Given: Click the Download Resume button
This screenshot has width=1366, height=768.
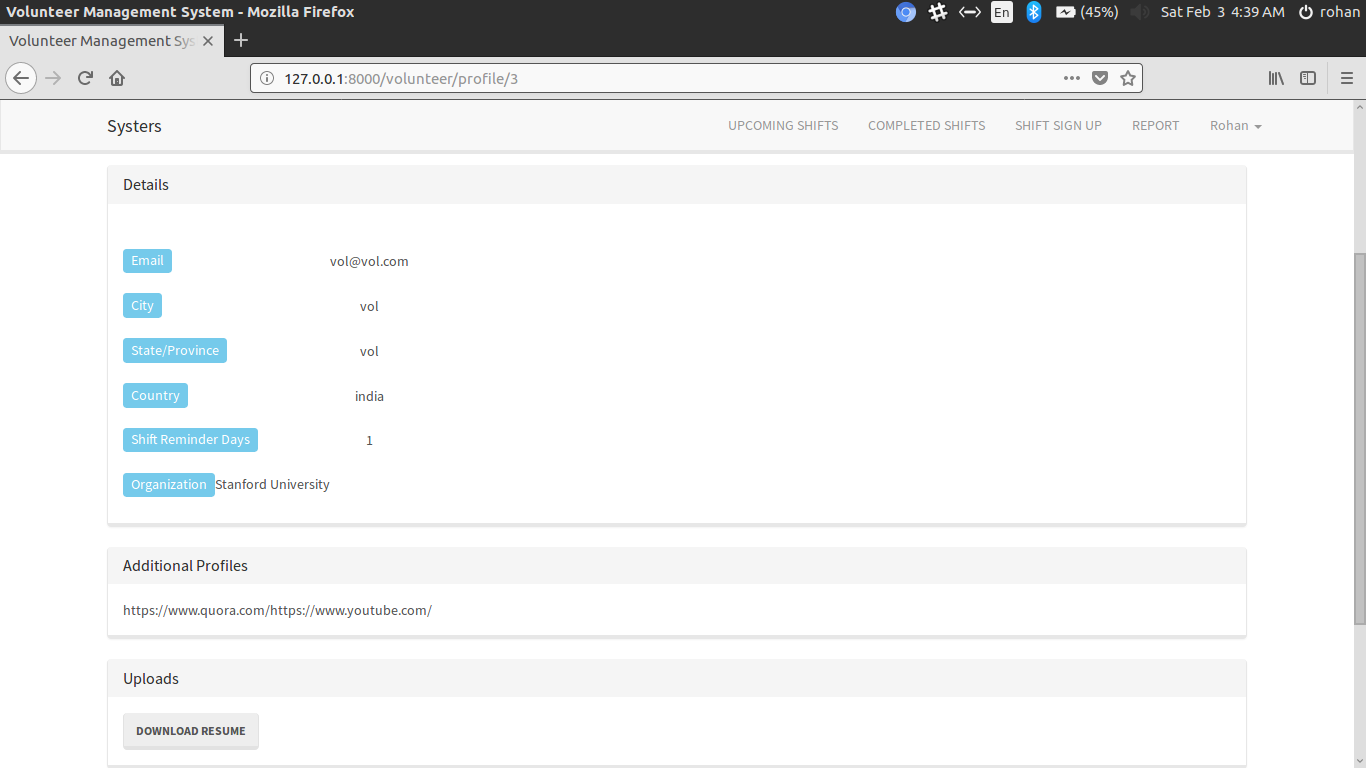Looking at the screenshot, I should click(190, 731).
